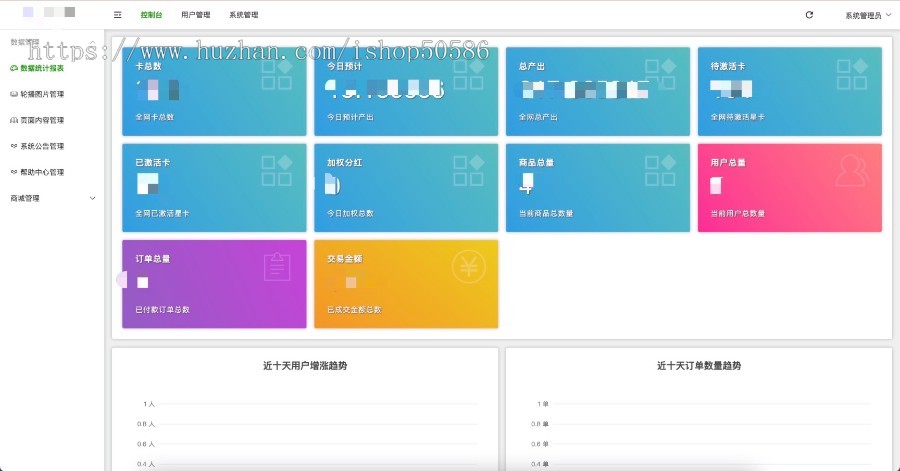Click the squares icon on 加权分红 card
This screenshot has width=900, height=471.
tap(469, 170)
